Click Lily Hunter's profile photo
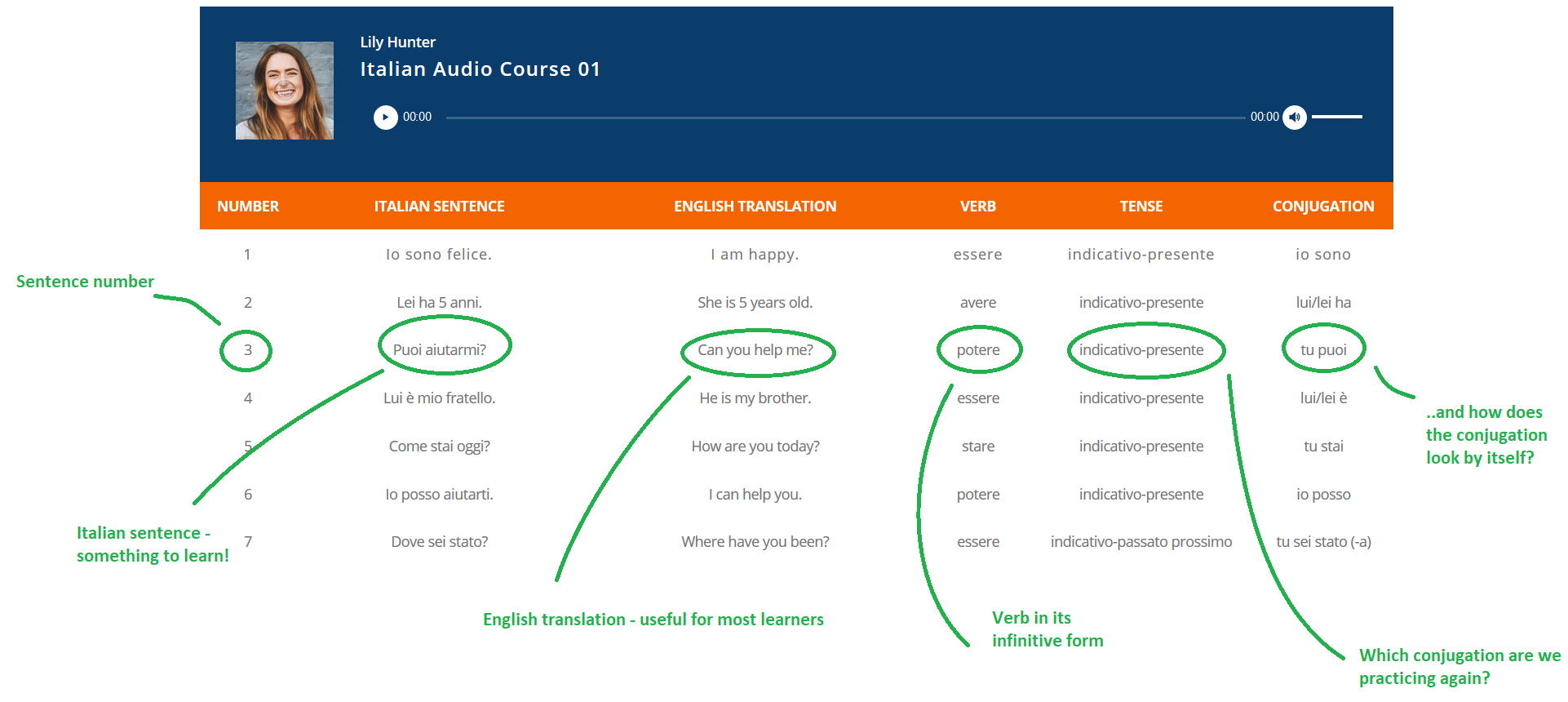Viewport: 1568px width, 702px height. point(285,91)
